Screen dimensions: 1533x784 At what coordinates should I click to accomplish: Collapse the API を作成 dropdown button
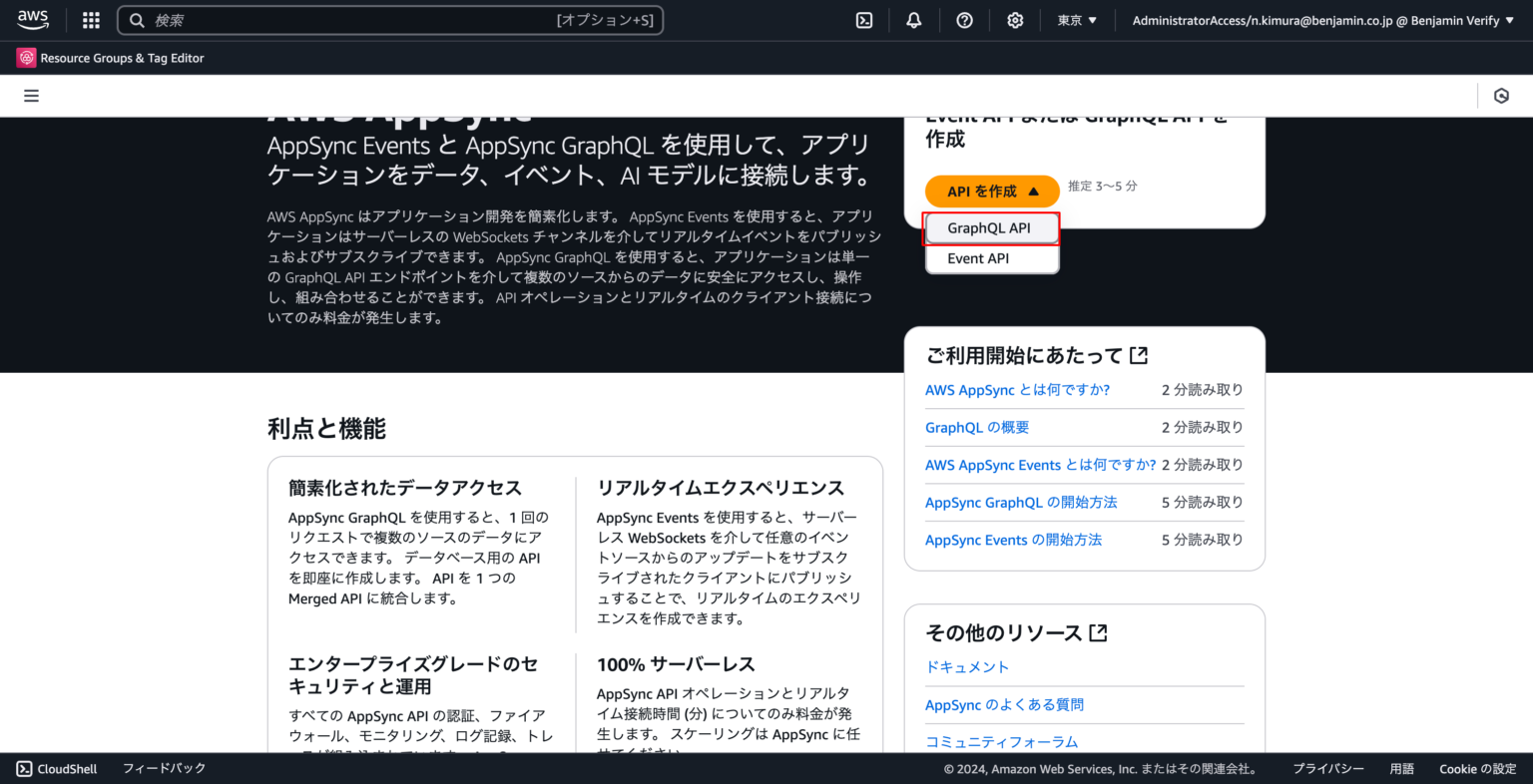(x=991, y=191)
